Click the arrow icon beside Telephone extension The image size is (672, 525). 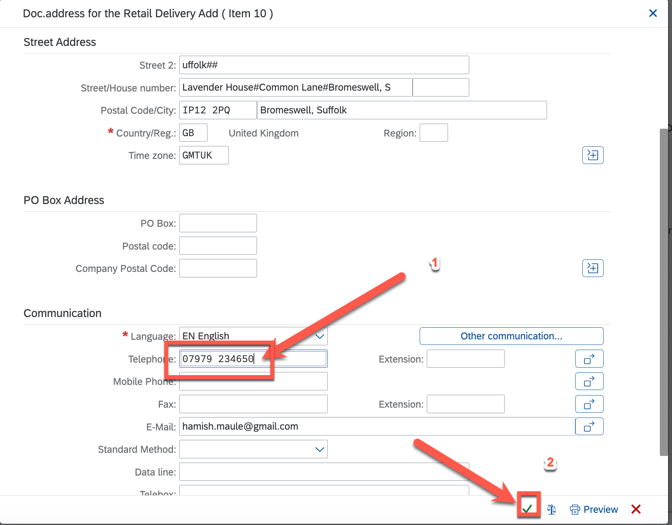click(589, 359)
